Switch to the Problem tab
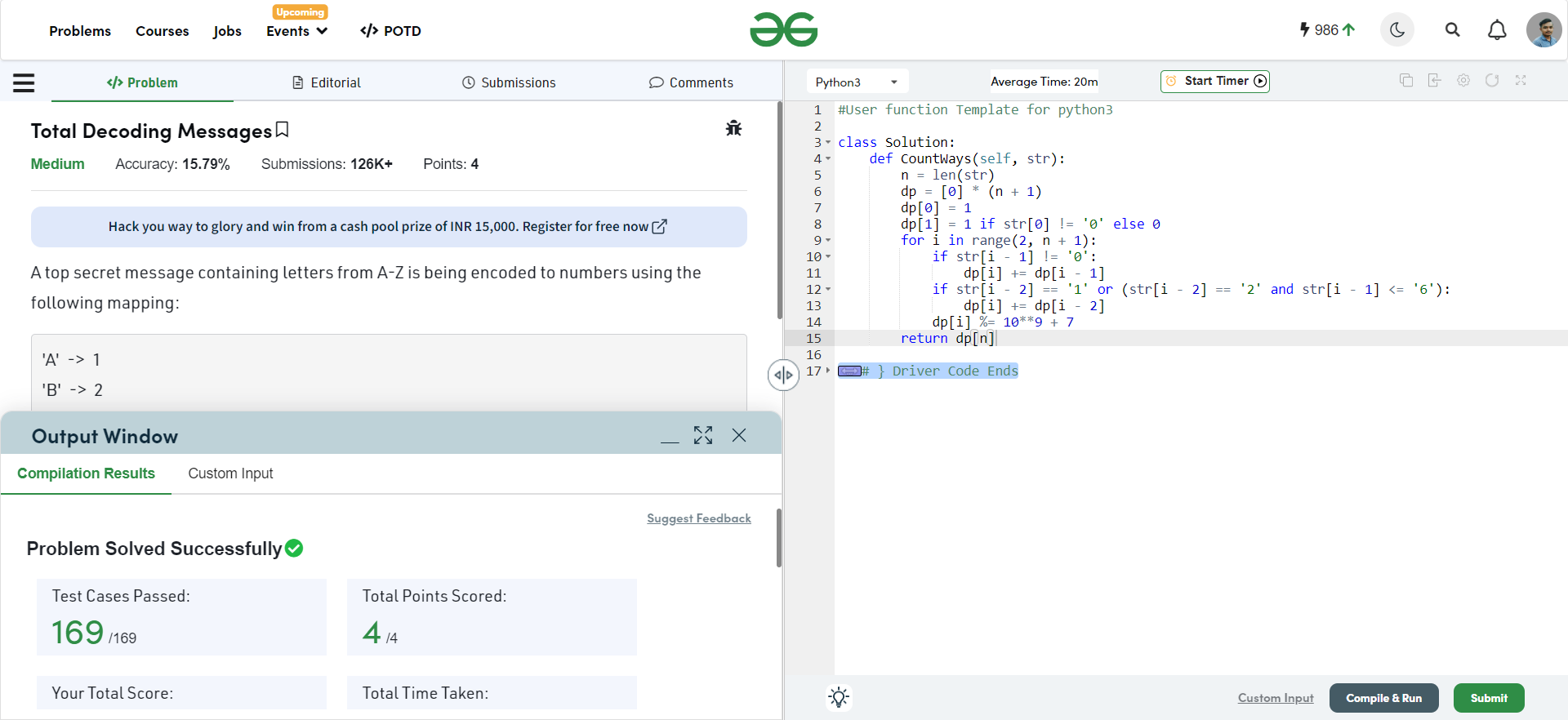Screen dimensions: 1568x720 pos(142,82)
